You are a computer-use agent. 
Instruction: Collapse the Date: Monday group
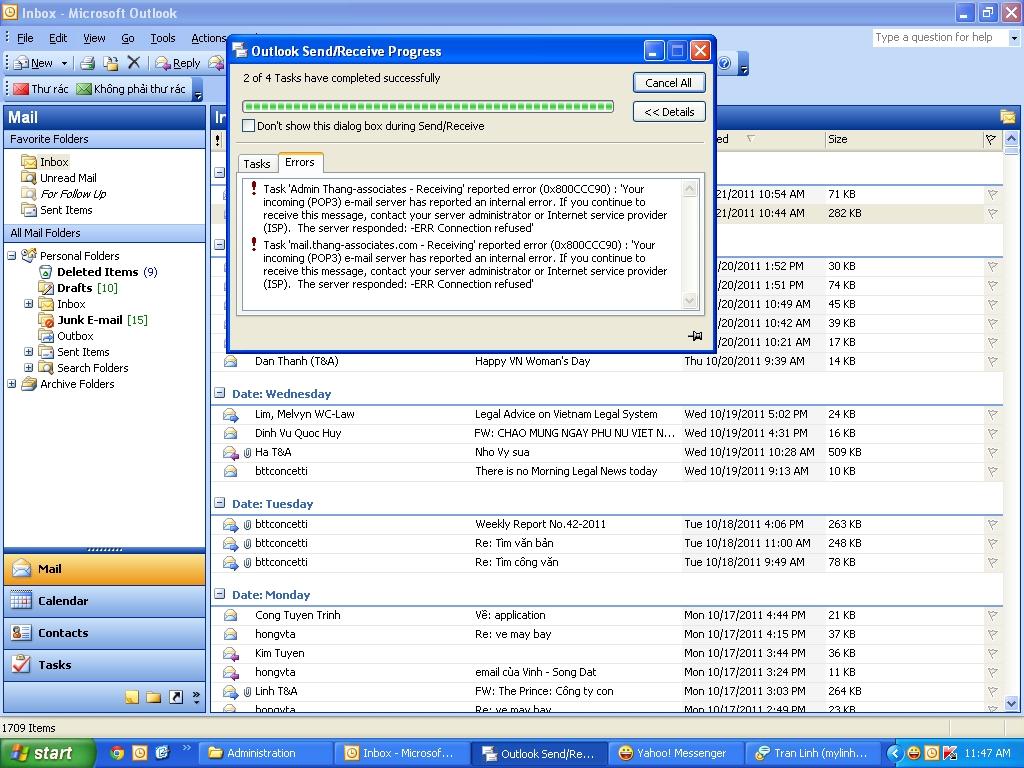[x=219, y=594]
